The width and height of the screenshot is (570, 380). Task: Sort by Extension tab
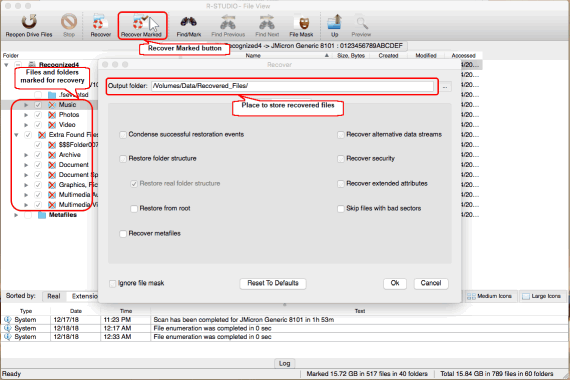82,296
